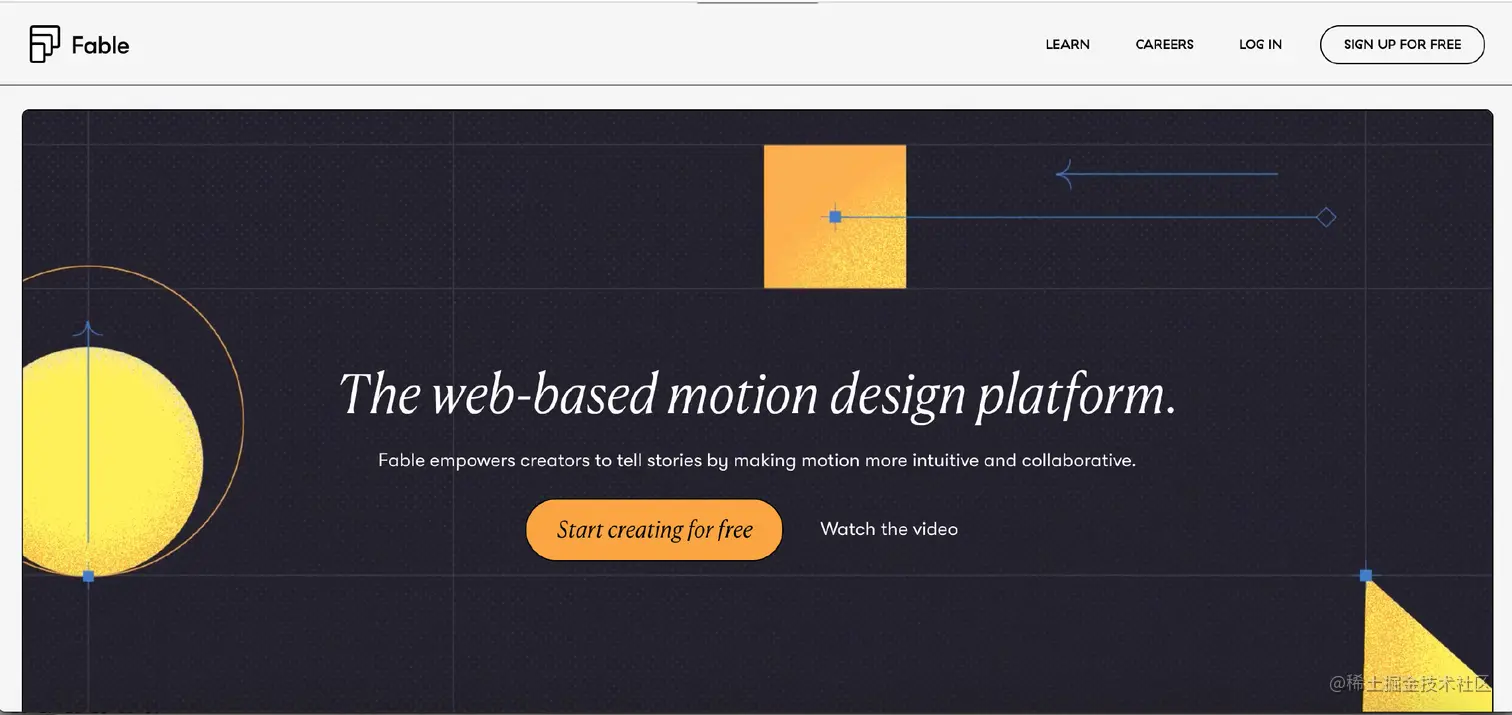Open the Watch the video link
Viewport: 1512px width, 715px height.
pos(889,529)
